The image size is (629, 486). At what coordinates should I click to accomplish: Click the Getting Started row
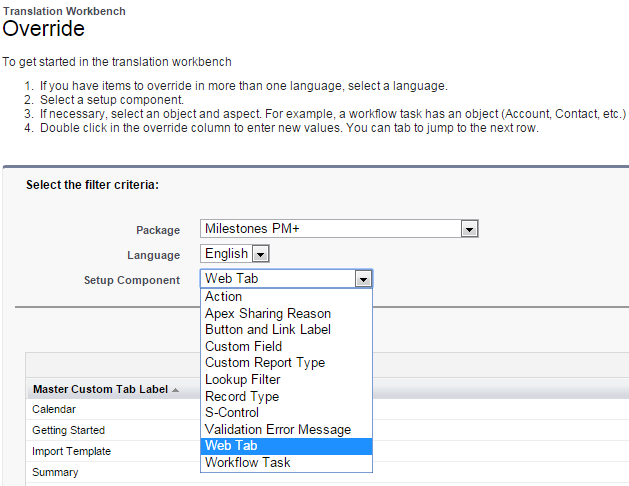tap(68, 430)
